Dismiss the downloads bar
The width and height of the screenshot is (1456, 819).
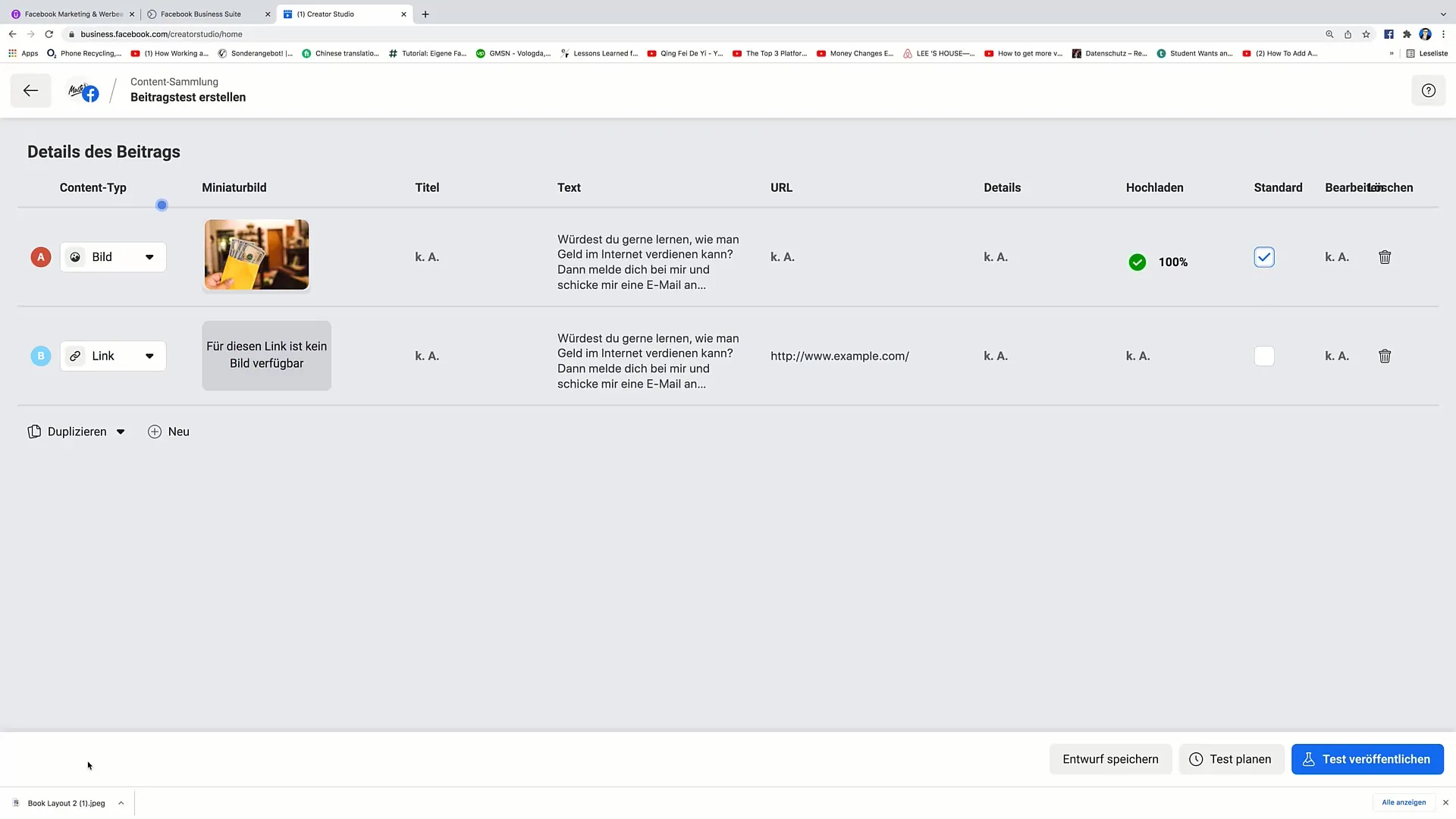[x=1445, y=802]
